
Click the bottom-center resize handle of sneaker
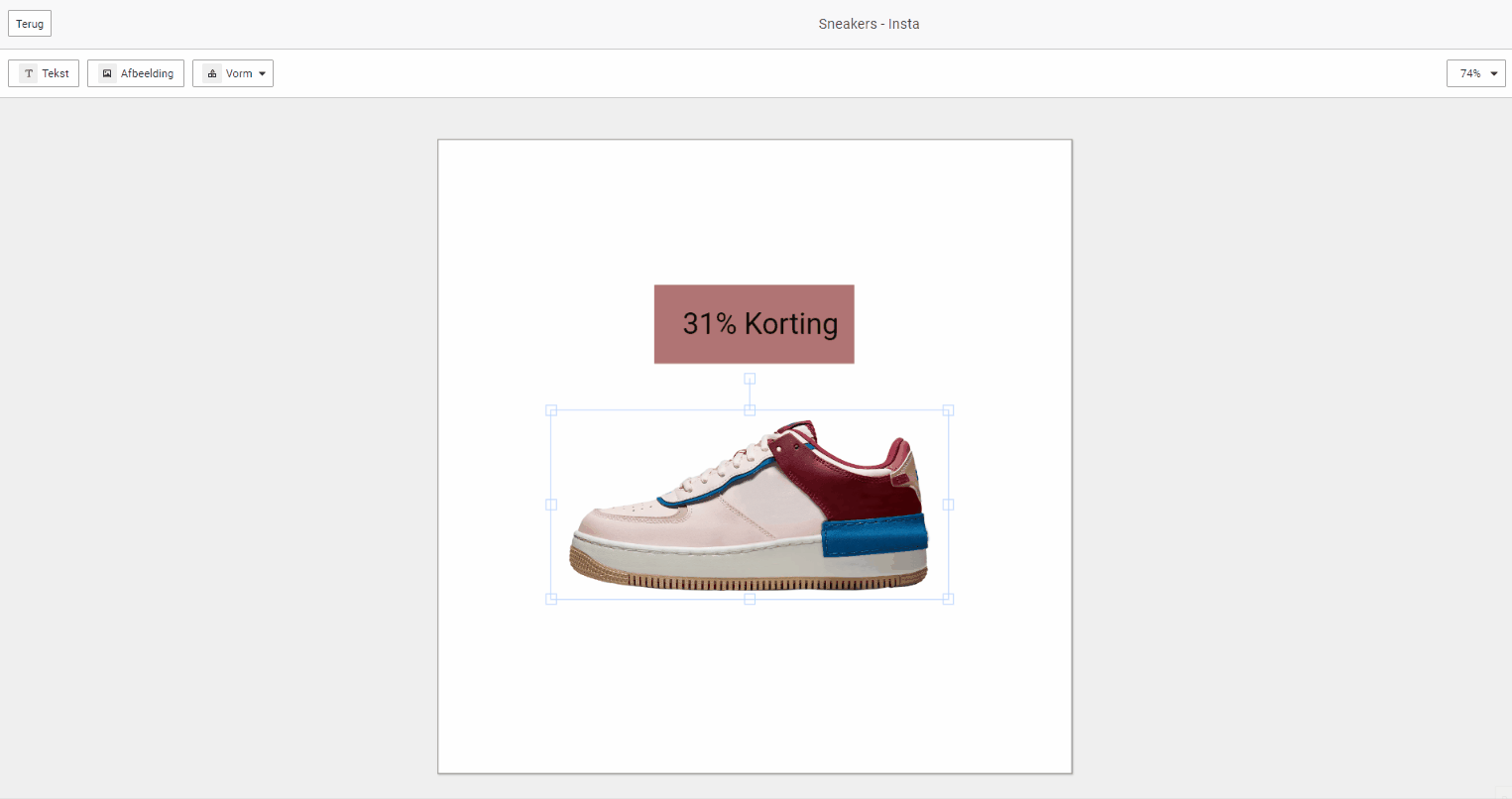pyautogui.click(x=750, y=599)
